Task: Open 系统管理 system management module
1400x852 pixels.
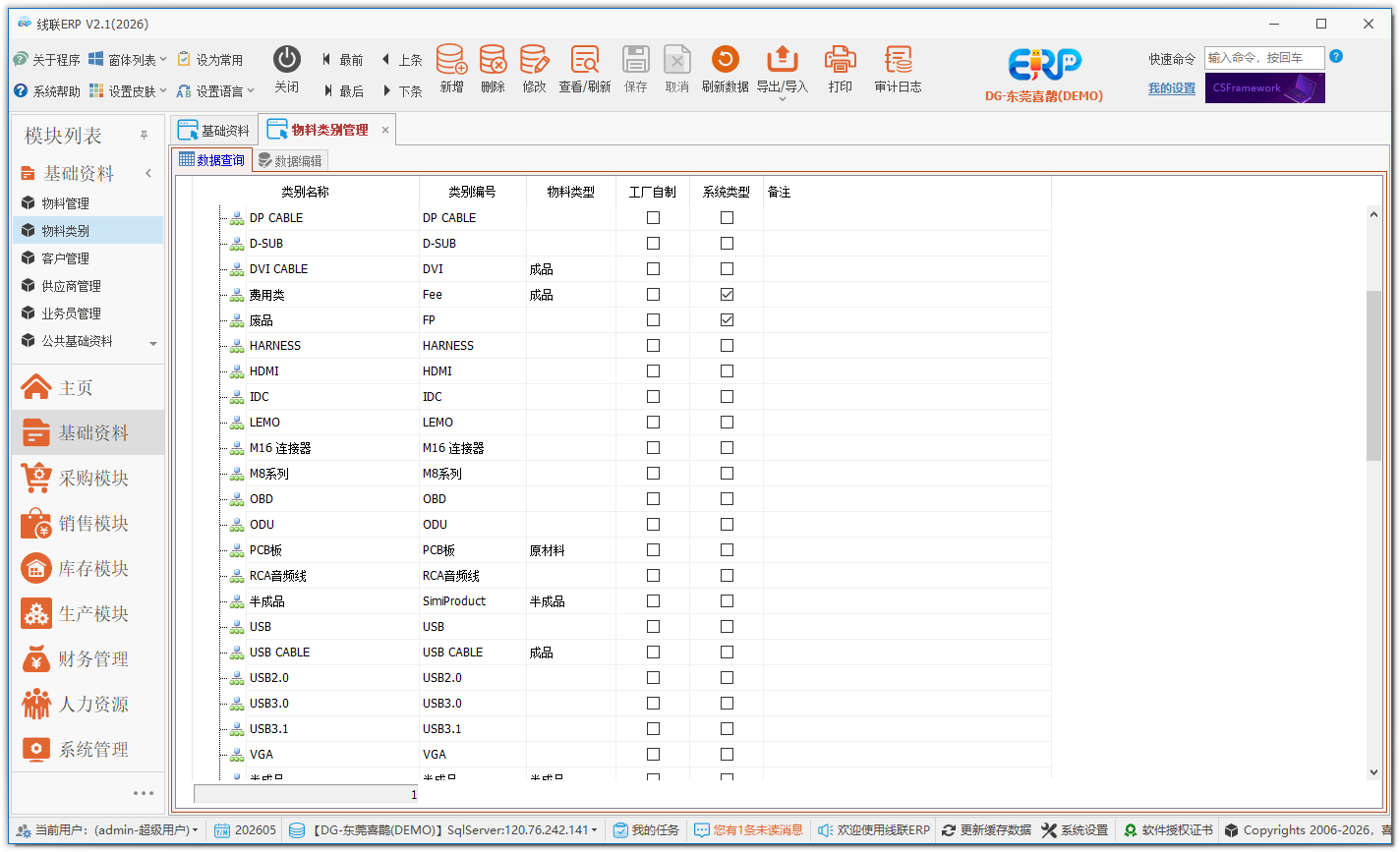Action: [87, 750]
